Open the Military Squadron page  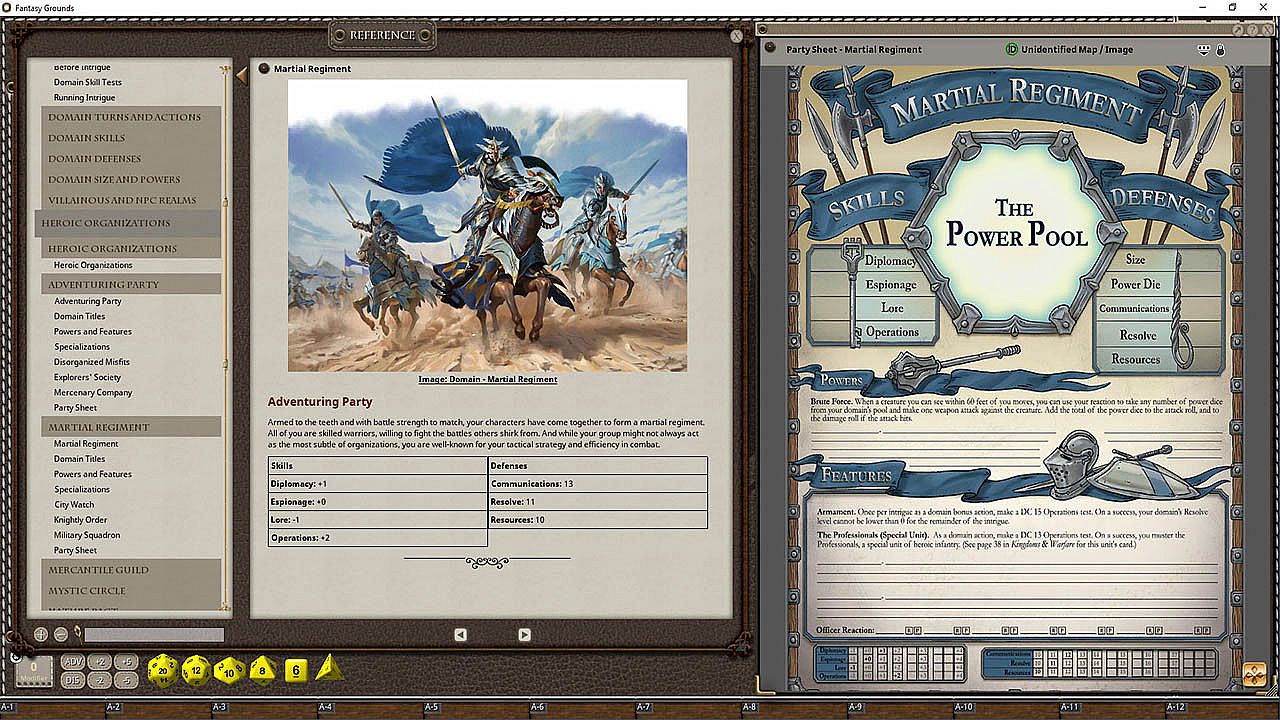pos(89,535)
